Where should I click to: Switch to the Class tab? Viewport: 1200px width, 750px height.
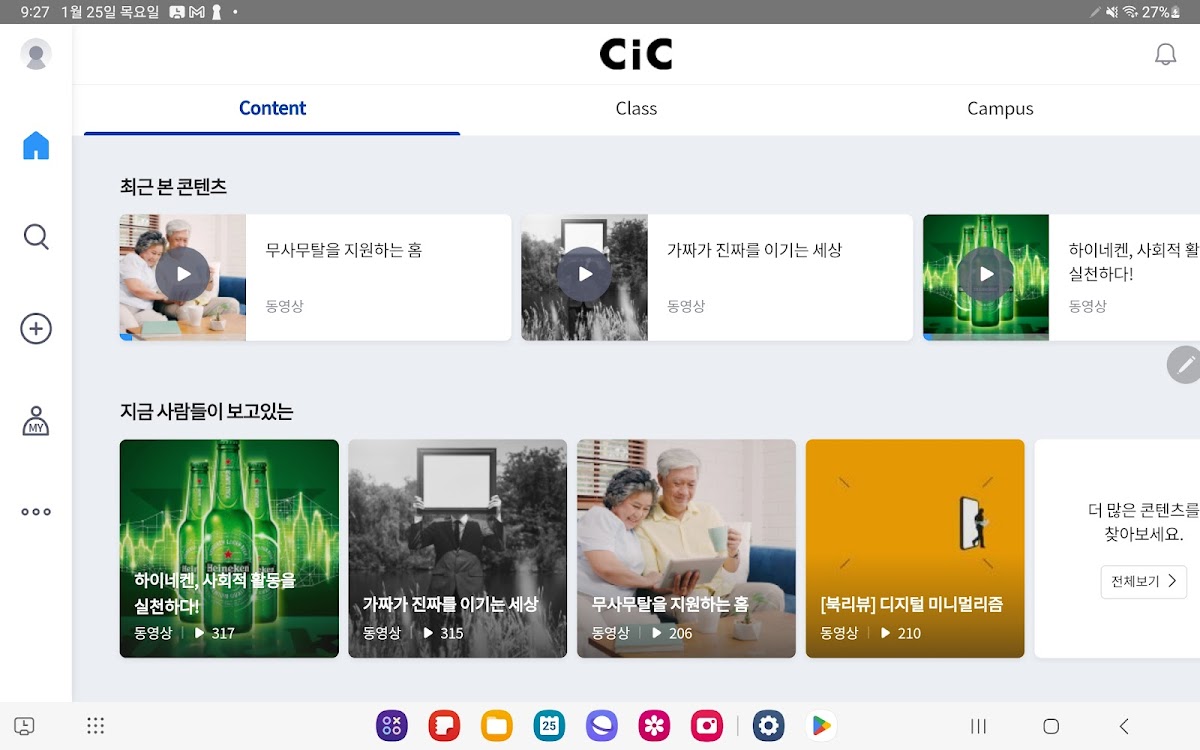(x=636, y=109)
